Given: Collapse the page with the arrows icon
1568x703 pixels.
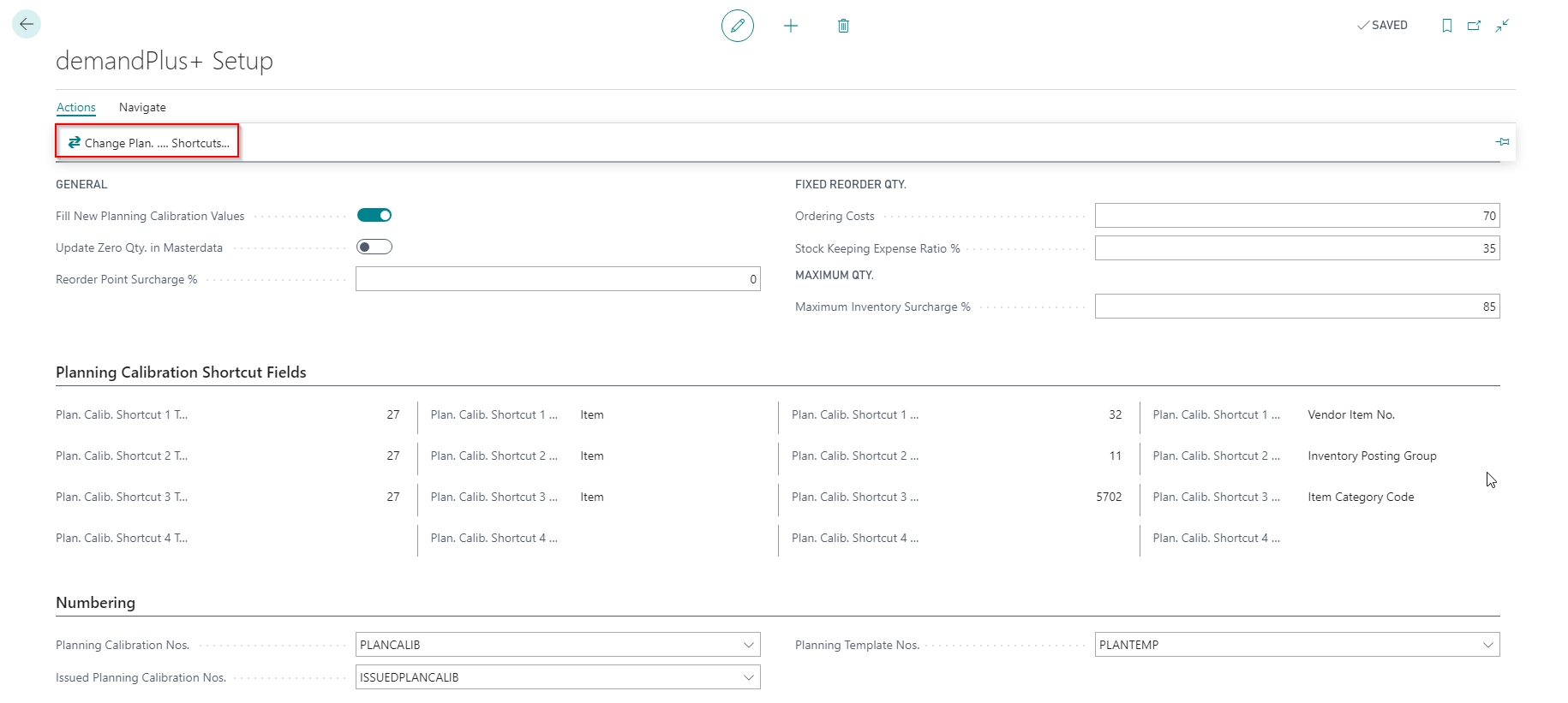Looking at the screenshot, I should point(1502,26).
